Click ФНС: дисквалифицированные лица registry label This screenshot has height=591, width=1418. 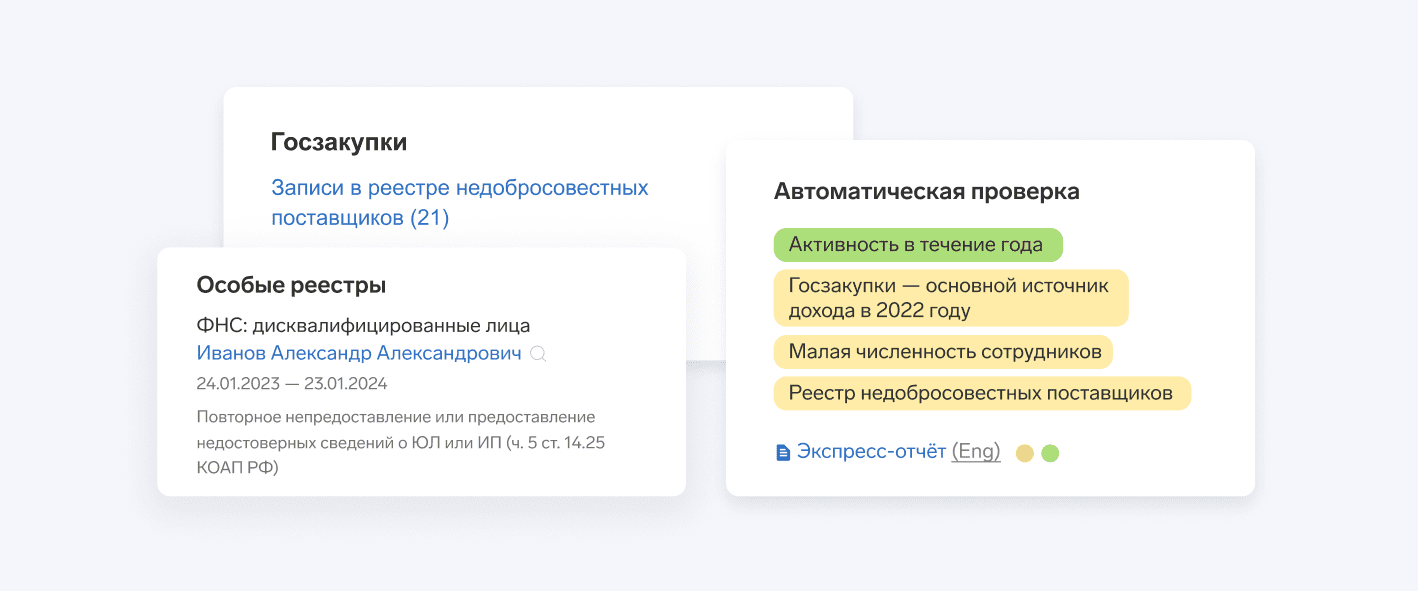[363, 325]
